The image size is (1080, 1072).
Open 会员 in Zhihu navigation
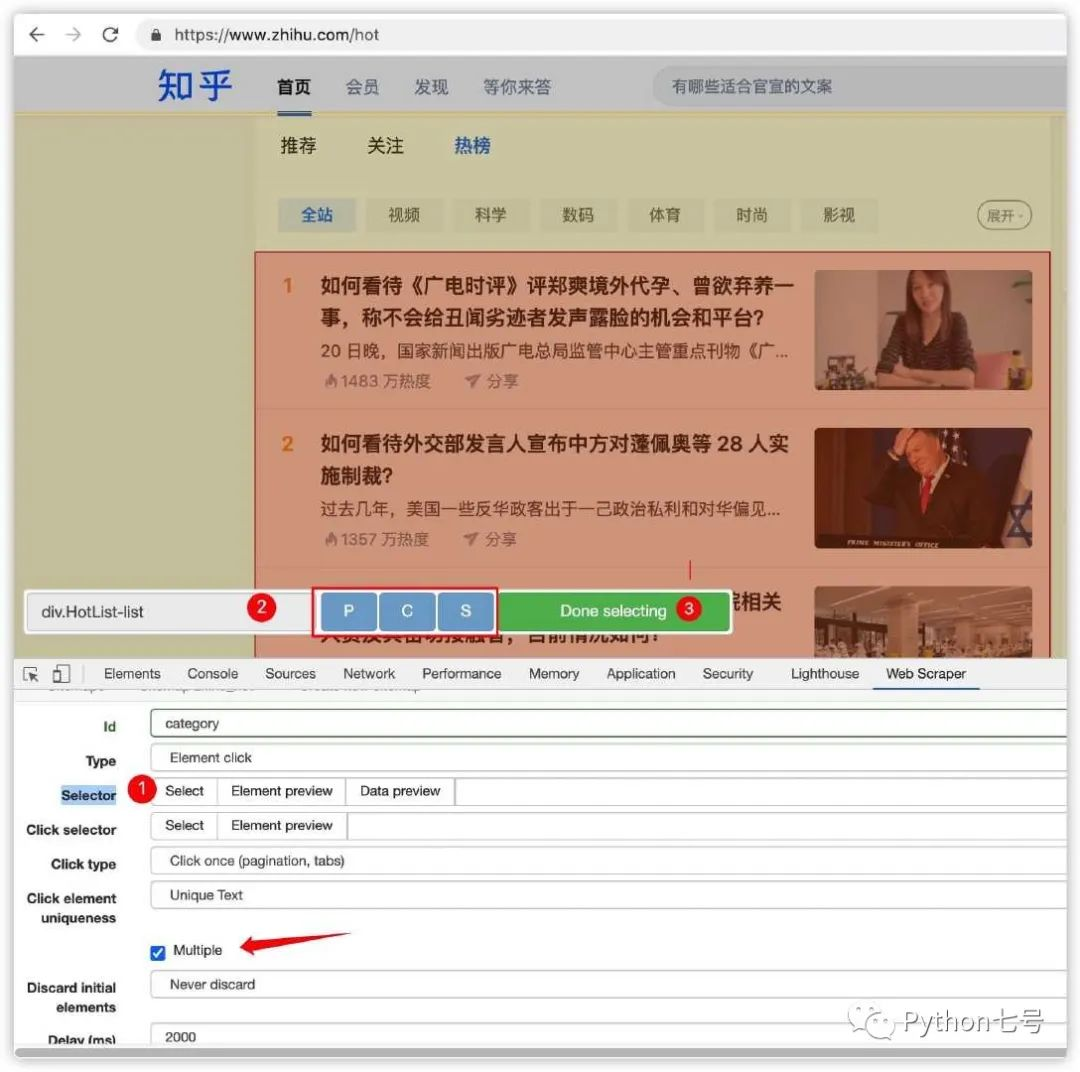pos(362,87)
